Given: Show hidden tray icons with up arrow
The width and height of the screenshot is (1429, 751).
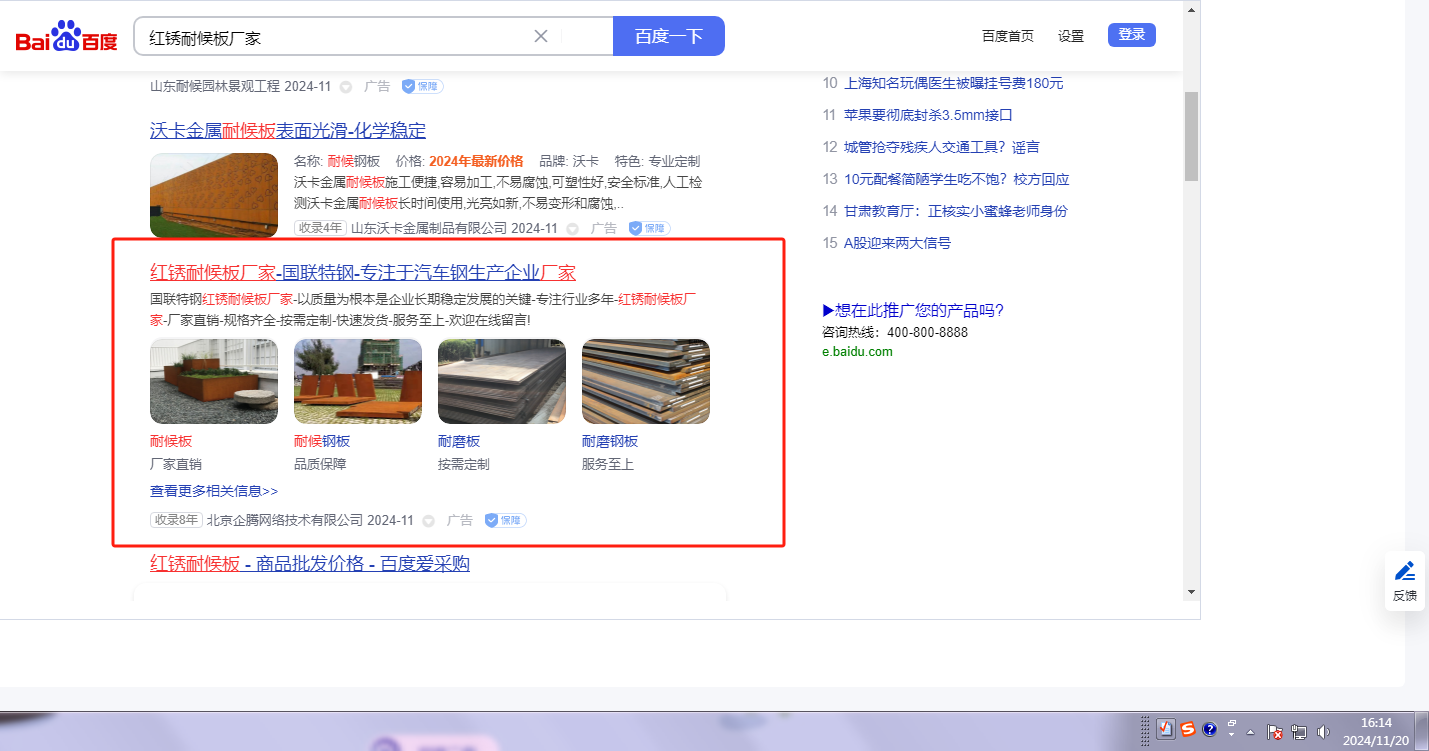Looking at the screenshot, I should [1250, 732].
